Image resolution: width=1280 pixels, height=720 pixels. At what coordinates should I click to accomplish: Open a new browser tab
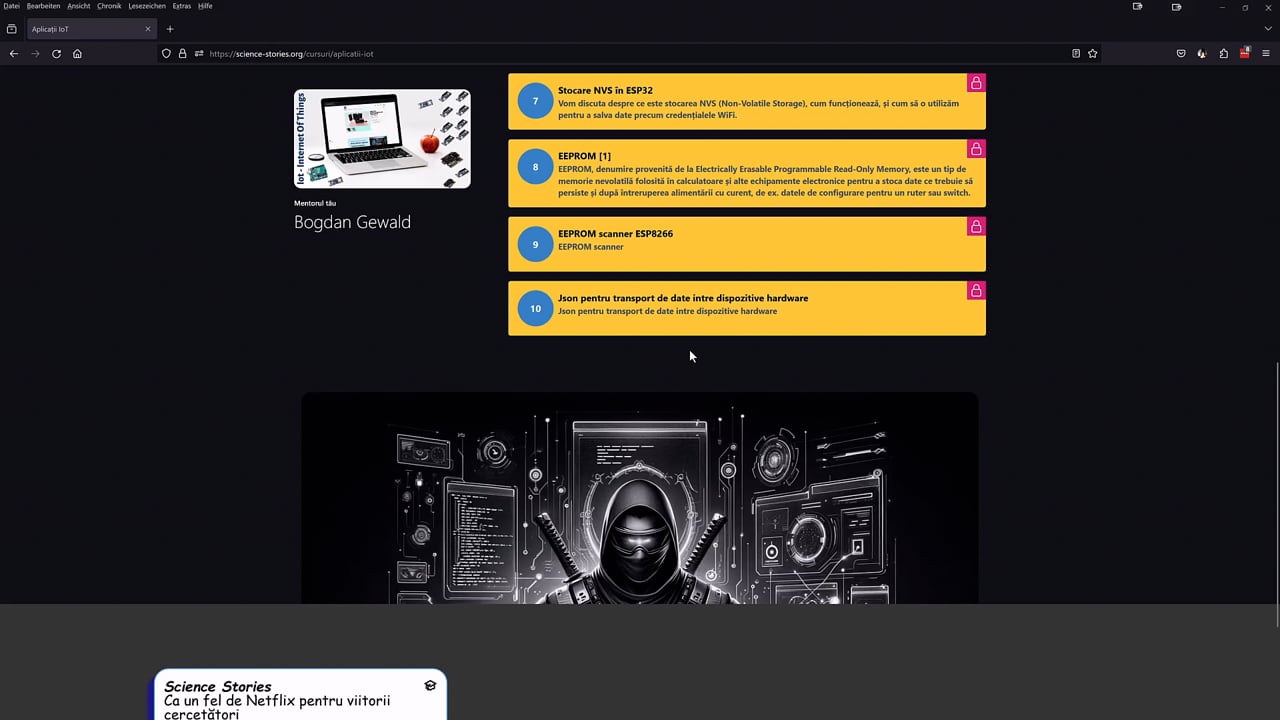pos(170,29)
